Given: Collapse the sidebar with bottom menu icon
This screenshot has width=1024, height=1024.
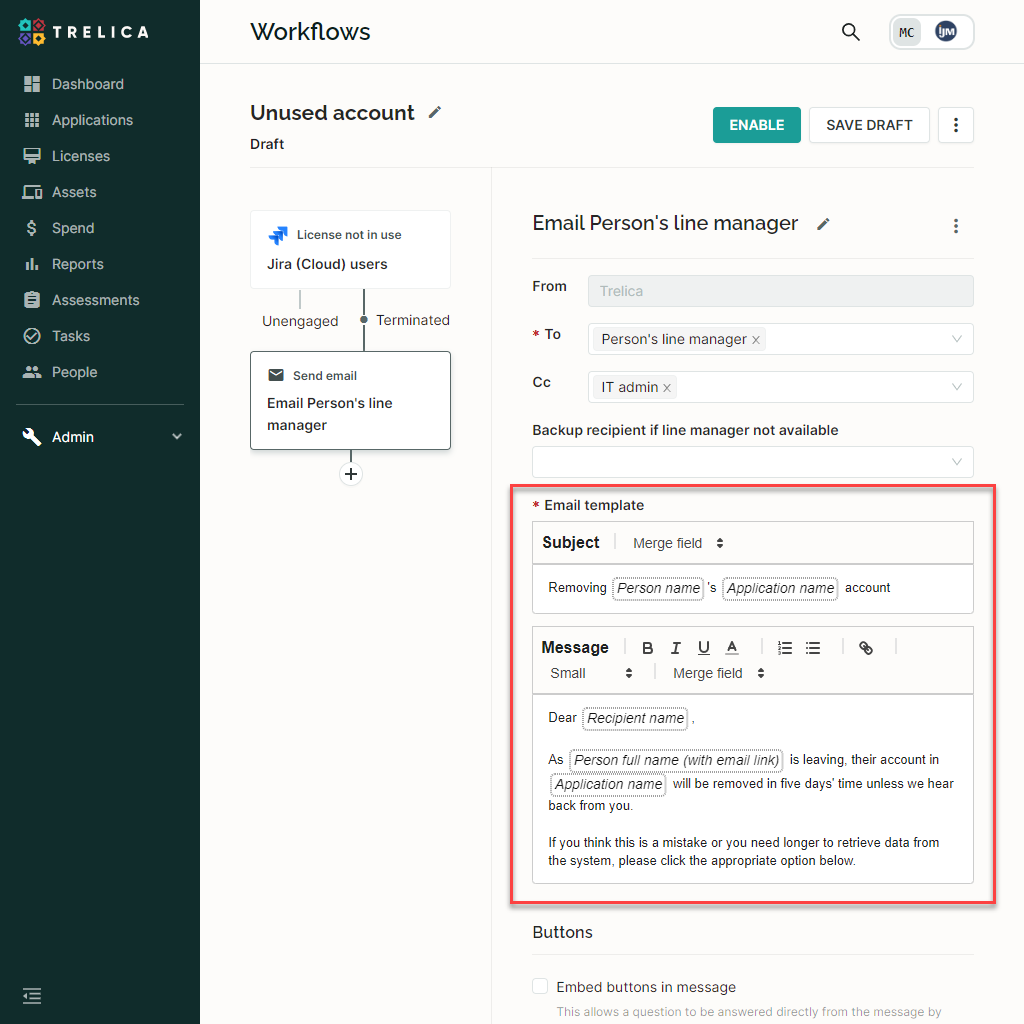Looking at the screenshot, I should click(32, 996).
